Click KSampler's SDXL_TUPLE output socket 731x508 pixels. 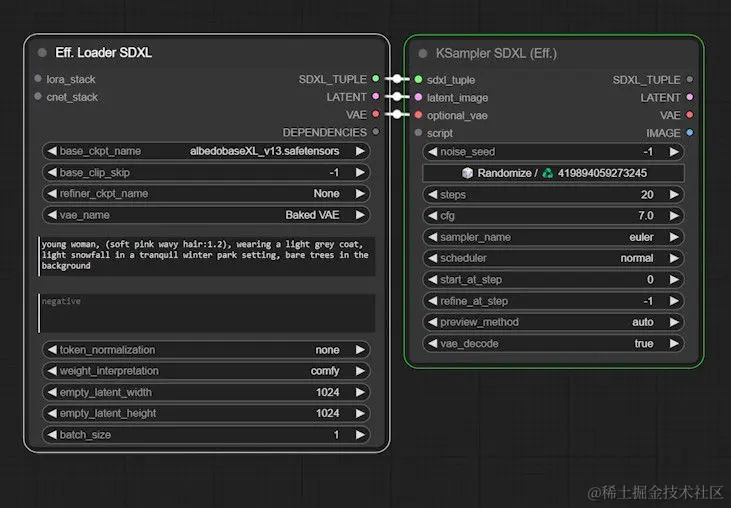pyautogui.click(x=690, y=79)
